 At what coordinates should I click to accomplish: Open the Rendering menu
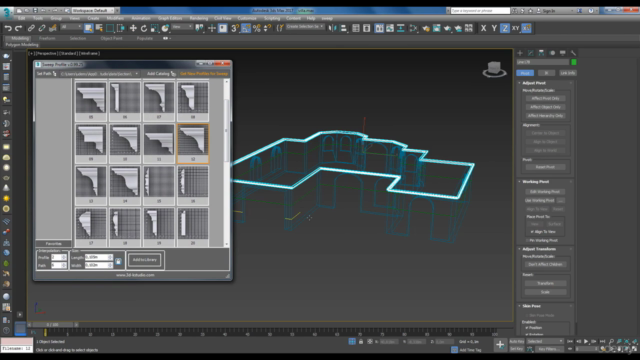[199, 18]
